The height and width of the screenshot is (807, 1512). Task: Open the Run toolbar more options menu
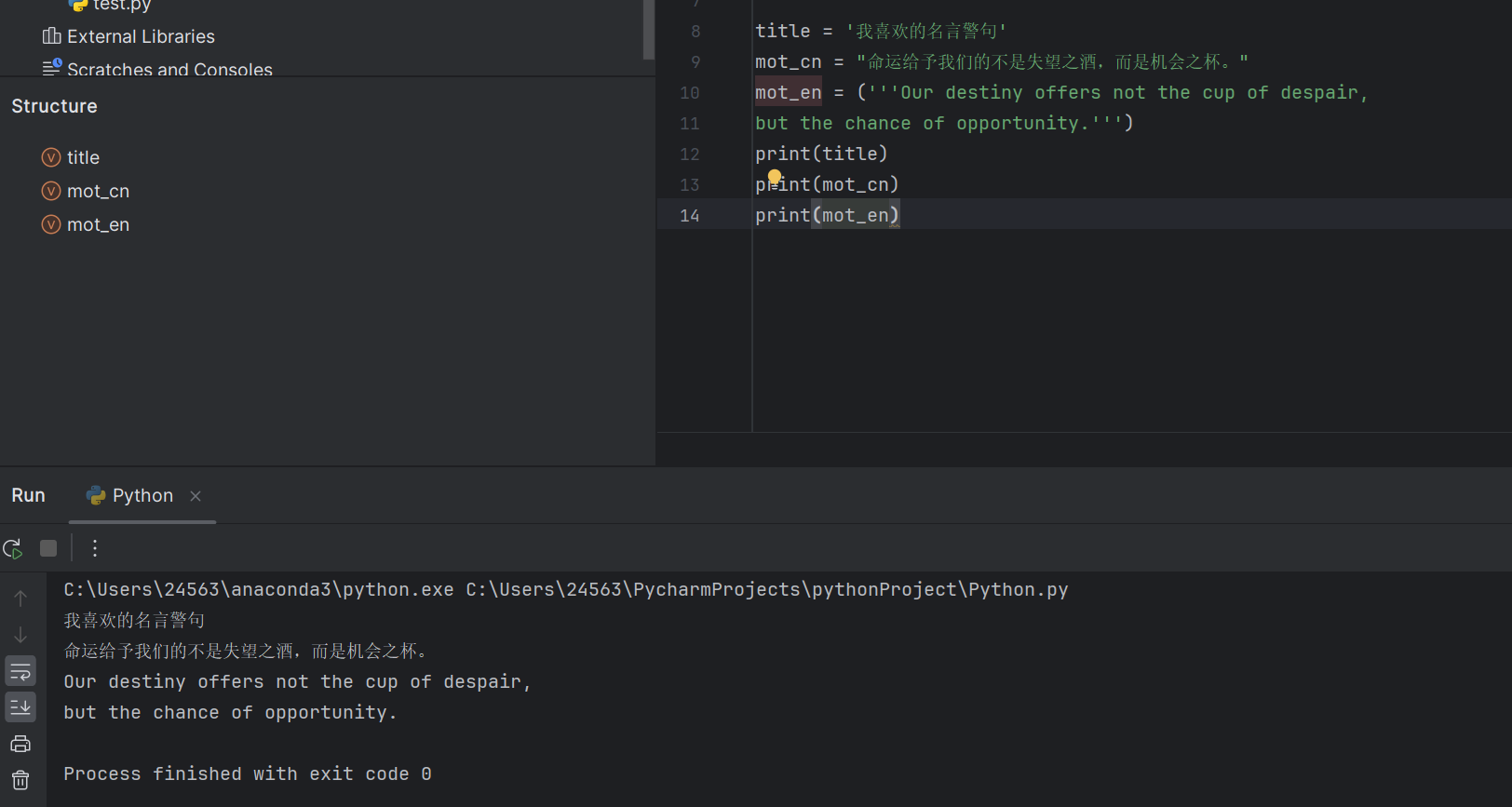[x=94, y=549]
